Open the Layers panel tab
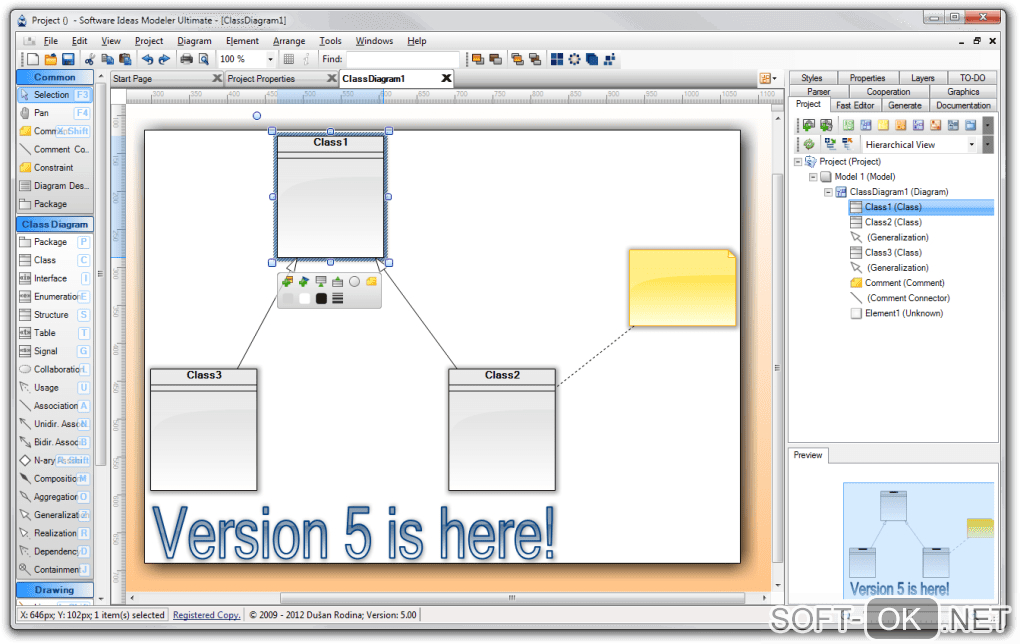The image size is (1020, 644). (x=922, y=77)
